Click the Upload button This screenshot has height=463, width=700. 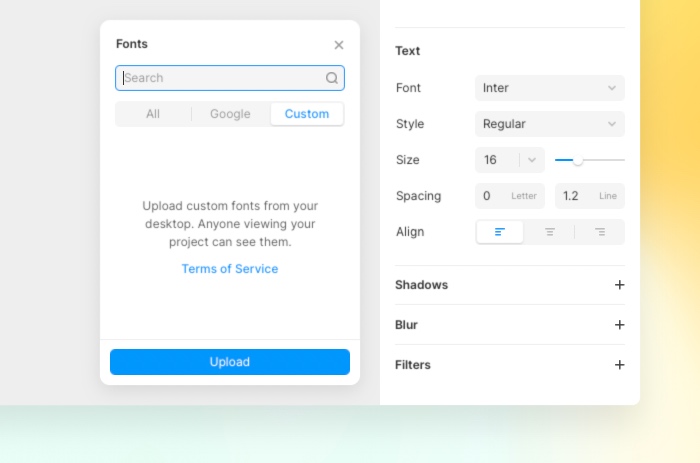(x=230, y=362)
